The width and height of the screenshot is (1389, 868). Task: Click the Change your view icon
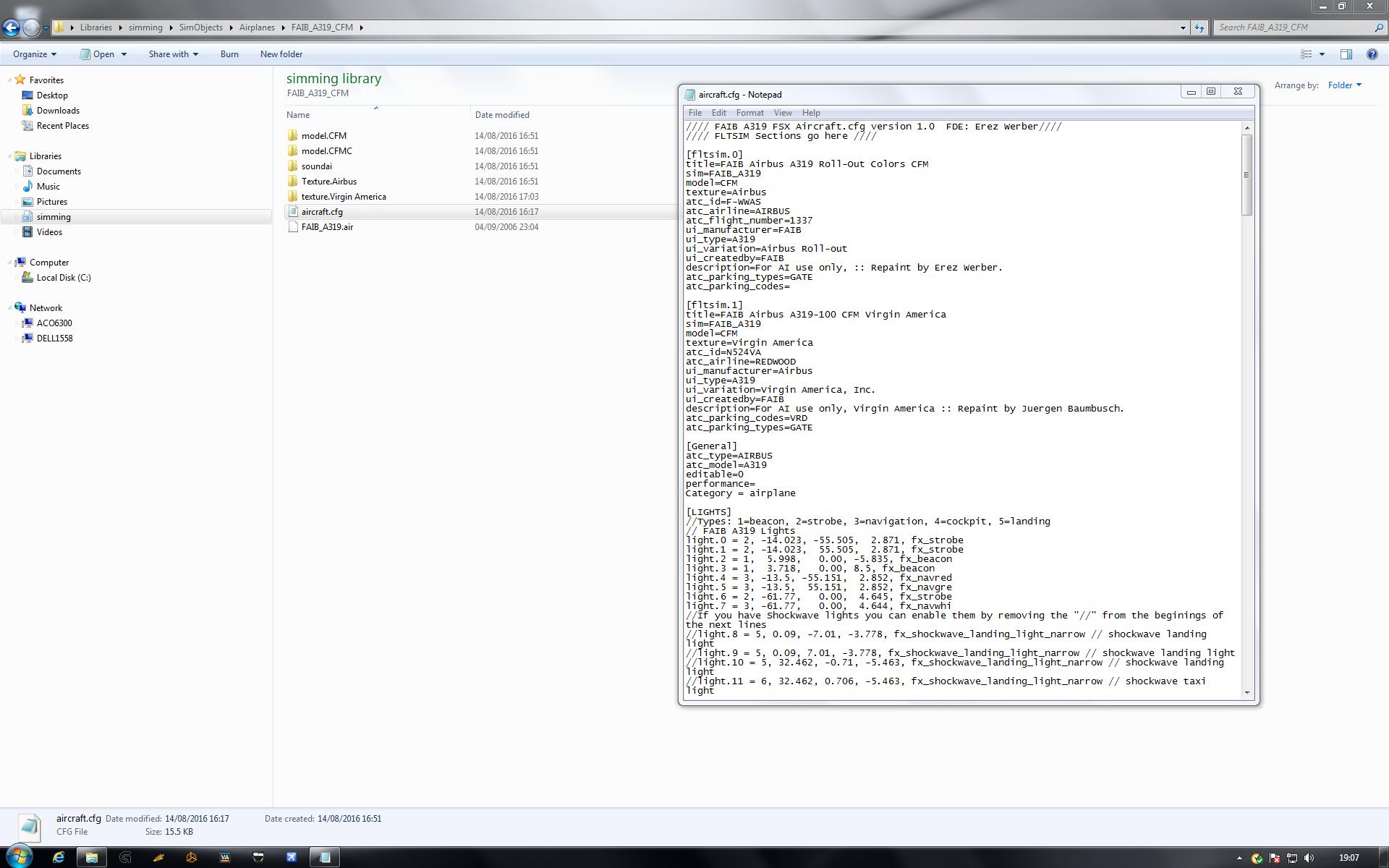(1307, 54)
